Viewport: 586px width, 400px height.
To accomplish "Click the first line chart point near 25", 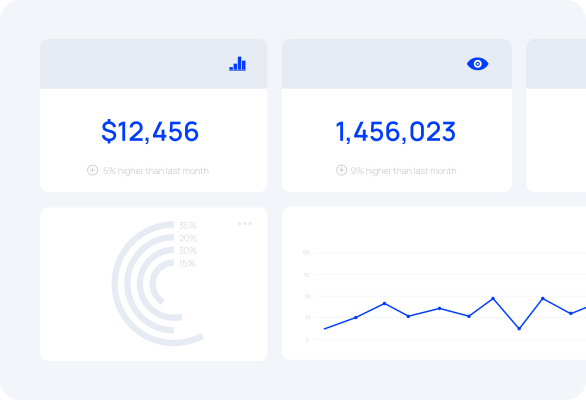I will [x=355, y=317].
